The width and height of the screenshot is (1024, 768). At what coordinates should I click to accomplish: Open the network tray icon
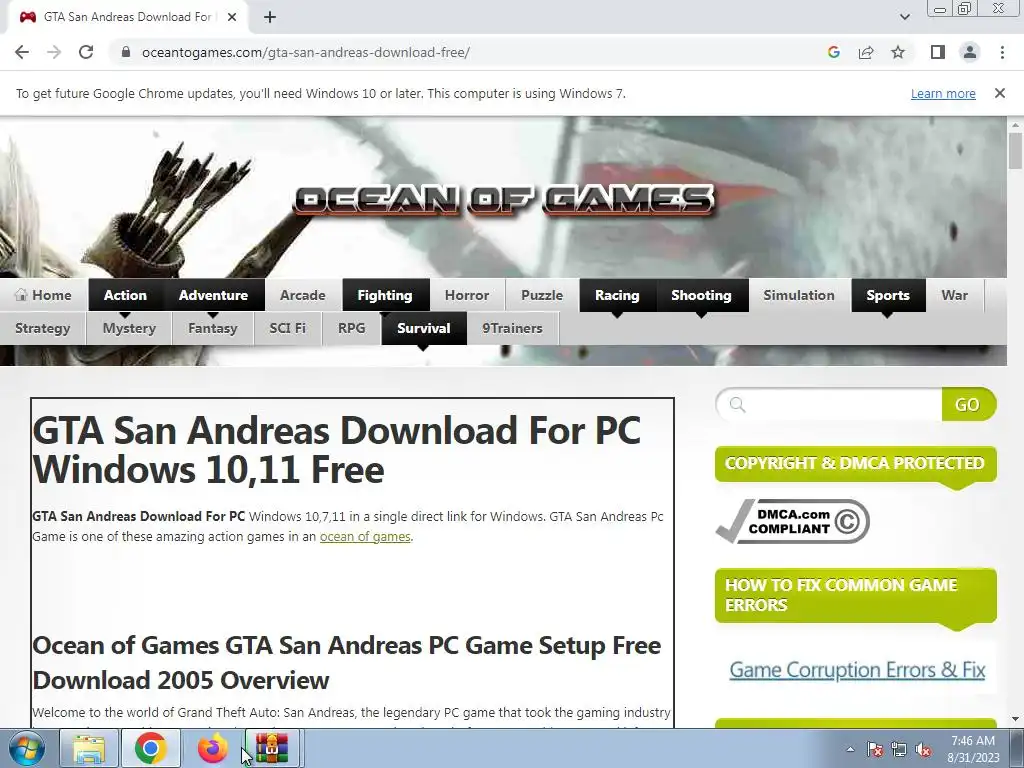coord(899,750)
